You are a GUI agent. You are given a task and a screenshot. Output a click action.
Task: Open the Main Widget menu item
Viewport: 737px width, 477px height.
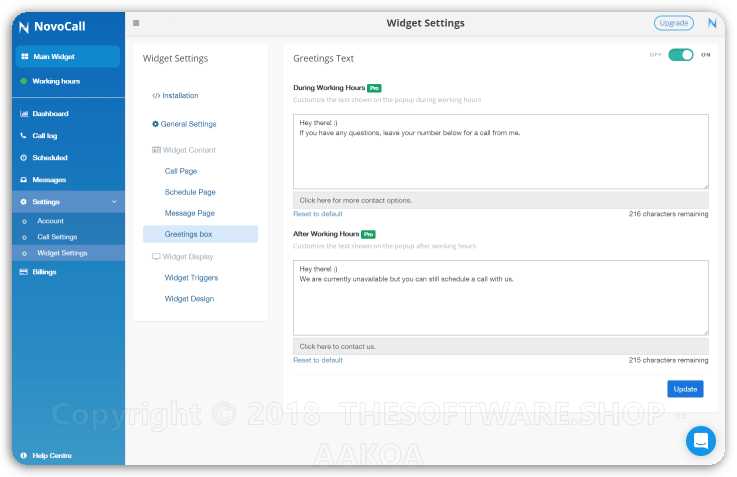[x=68, y=56]
